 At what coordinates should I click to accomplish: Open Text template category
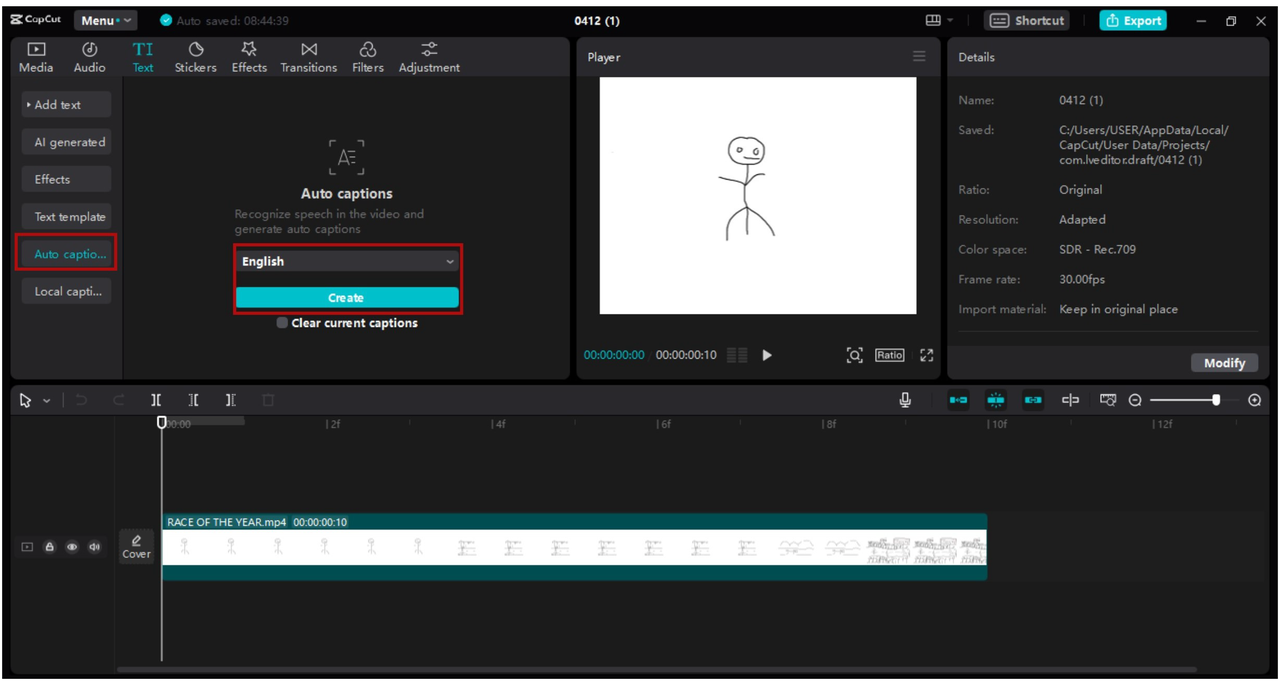coord(66,216)
